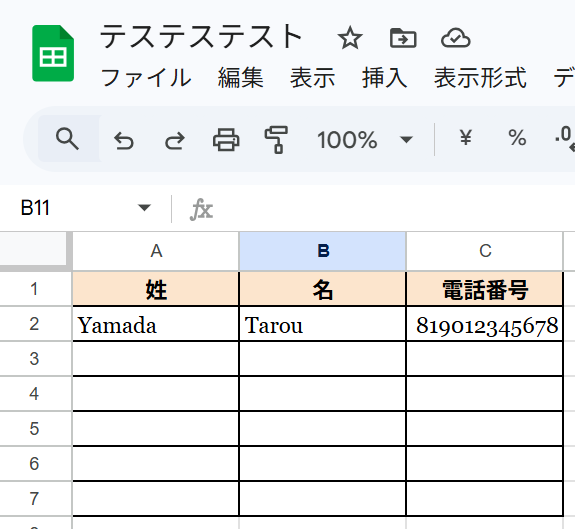Select row 5 header
The image size is (575, 529).
36,429
